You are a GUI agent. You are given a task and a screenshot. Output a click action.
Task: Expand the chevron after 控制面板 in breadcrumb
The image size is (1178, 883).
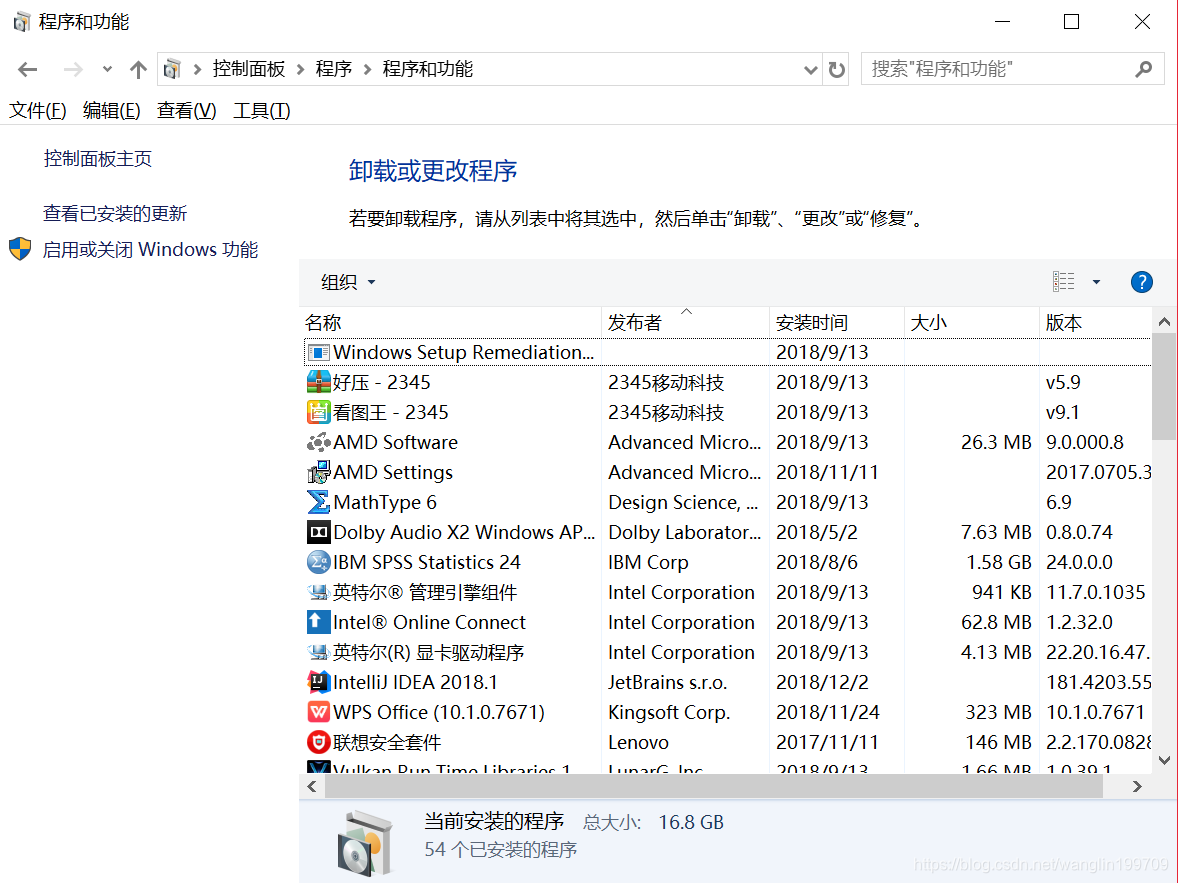pyautogui.click(x=300, y=70)
